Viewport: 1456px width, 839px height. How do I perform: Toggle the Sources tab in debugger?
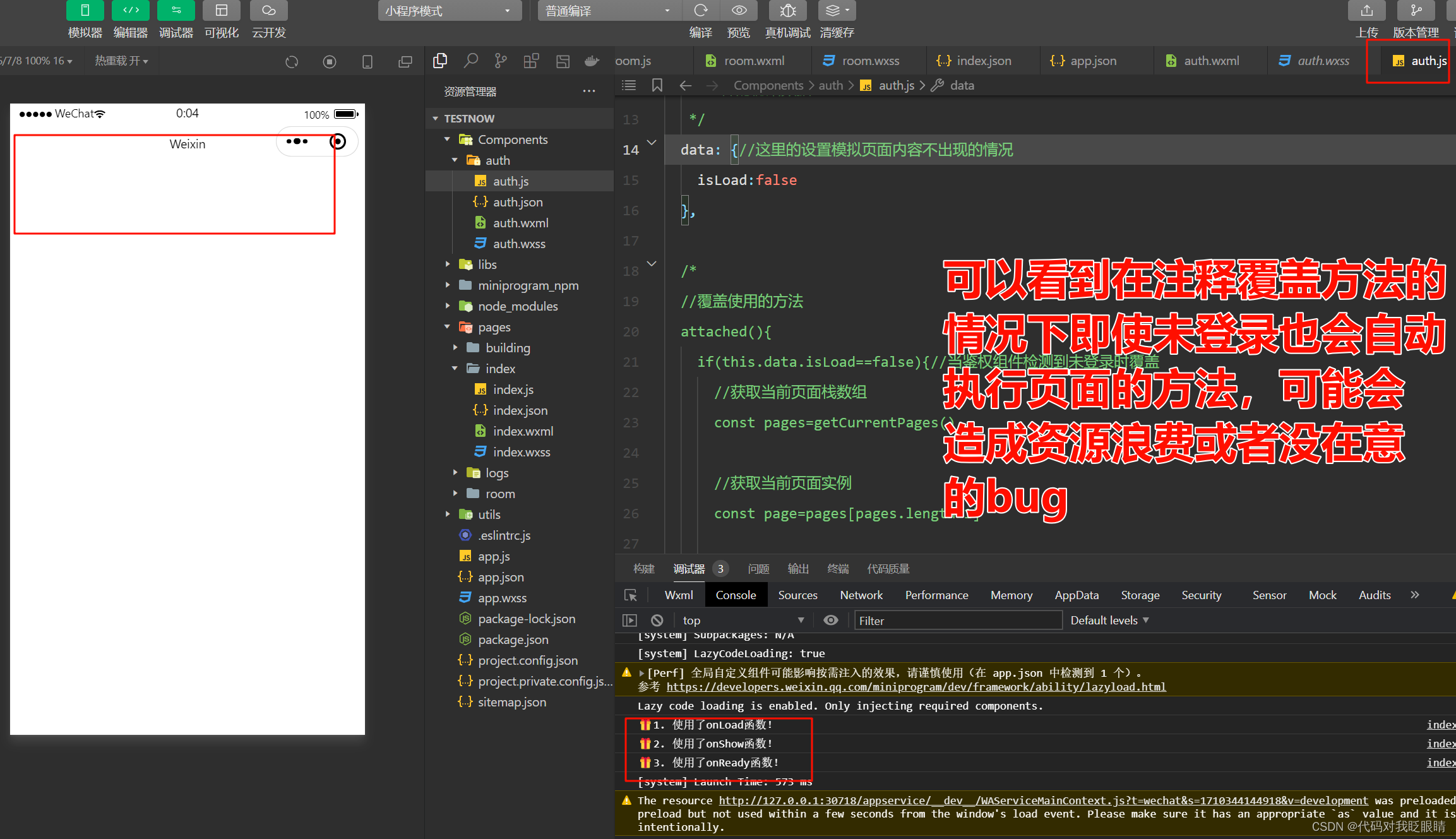797,594
